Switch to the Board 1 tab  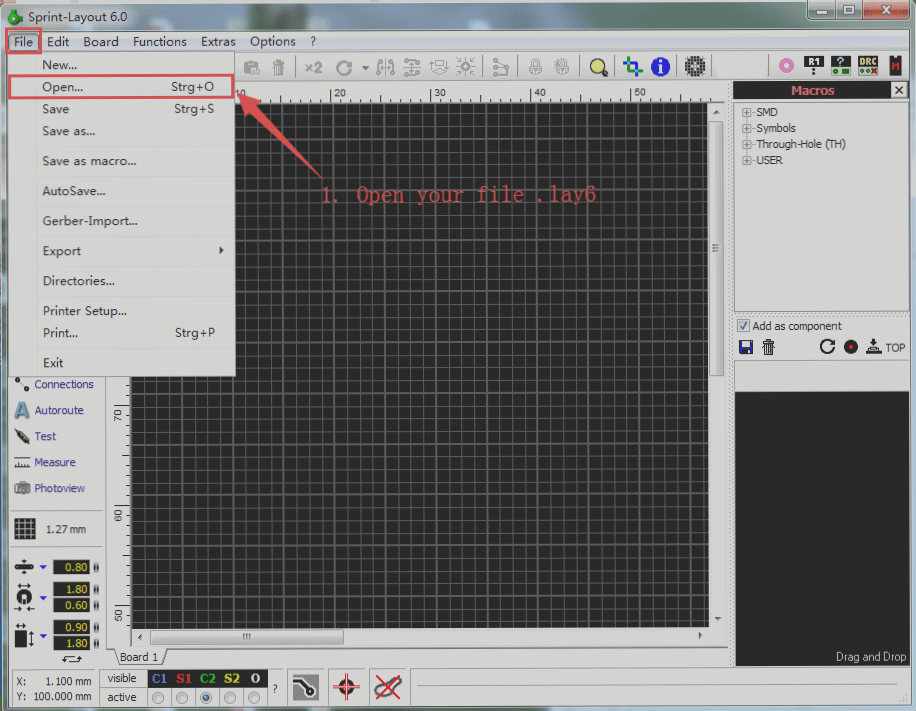point(138,657)
